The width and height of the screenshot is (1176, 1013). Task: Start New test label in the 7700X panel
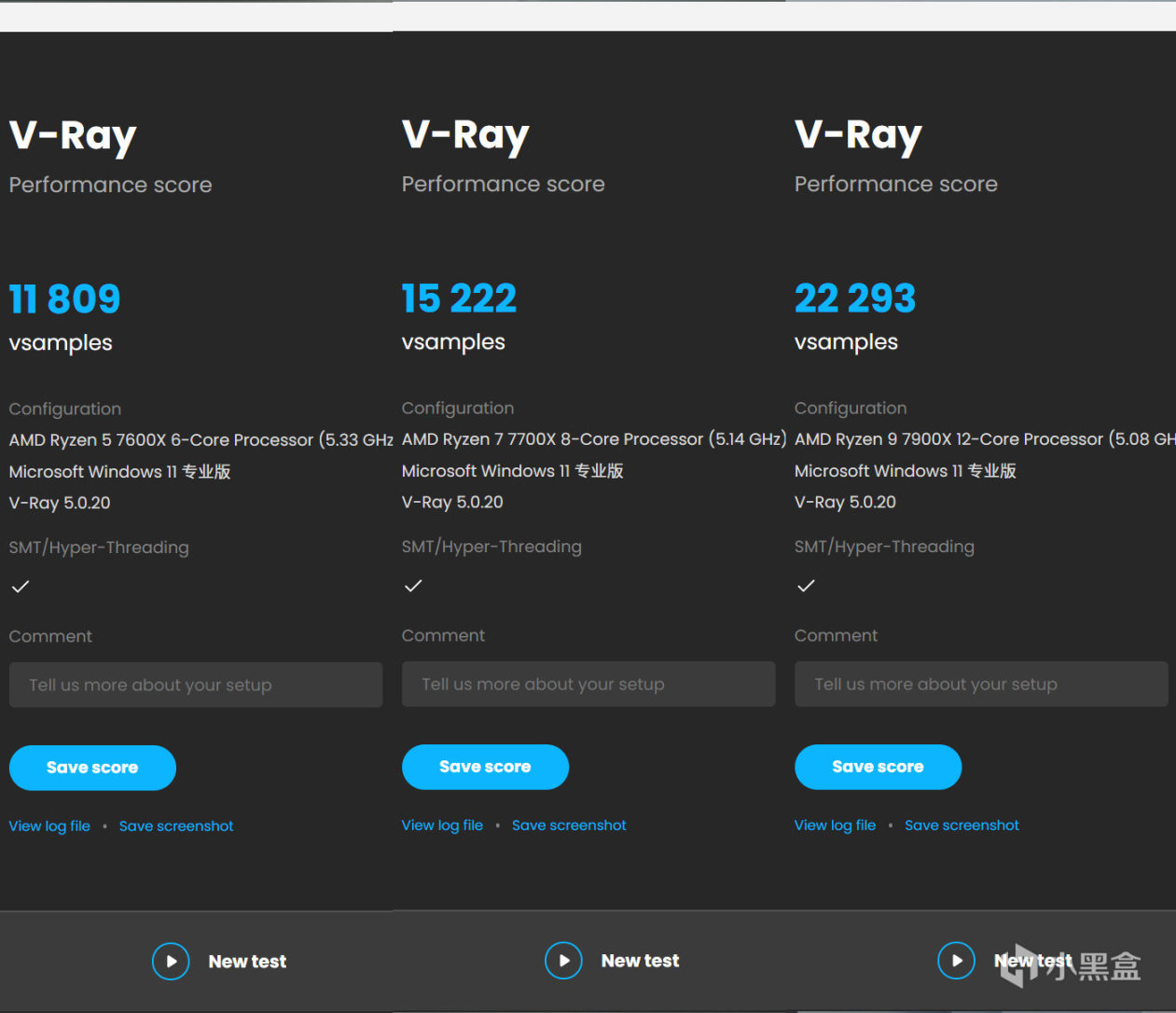[x=640, y=961]
